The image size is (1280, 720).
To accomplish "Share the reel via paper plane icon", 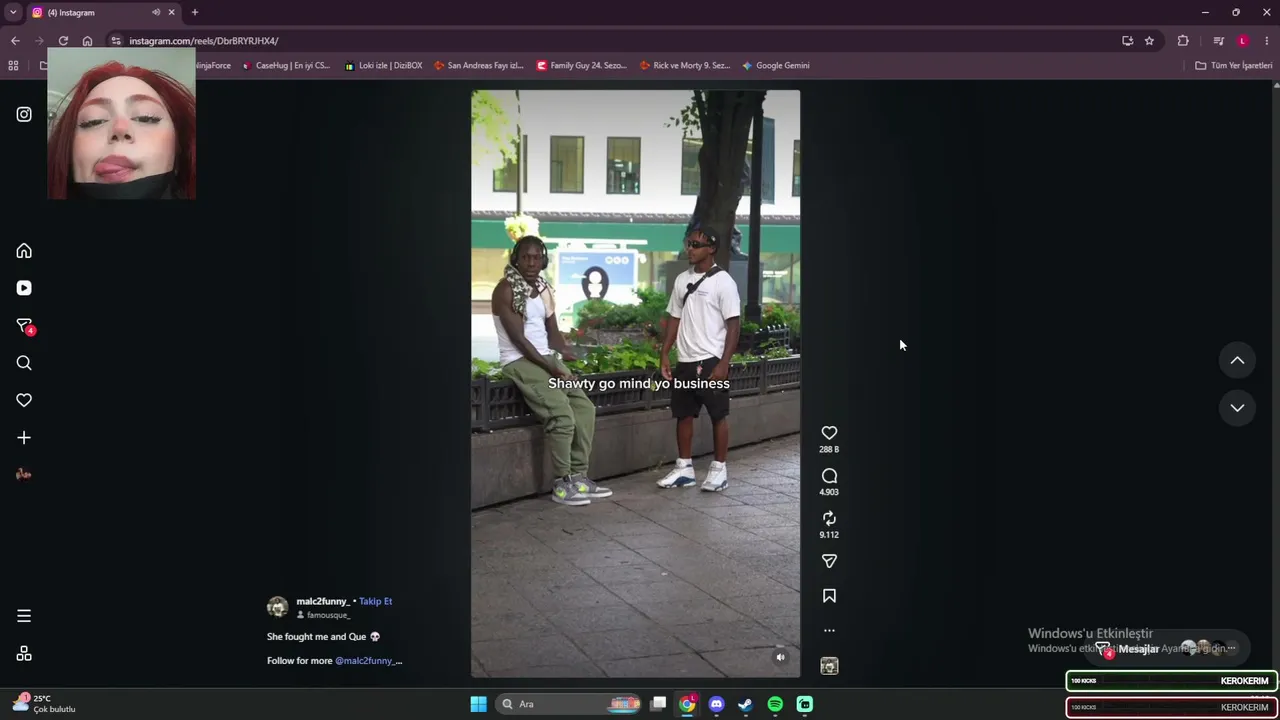I will point(829,561).
